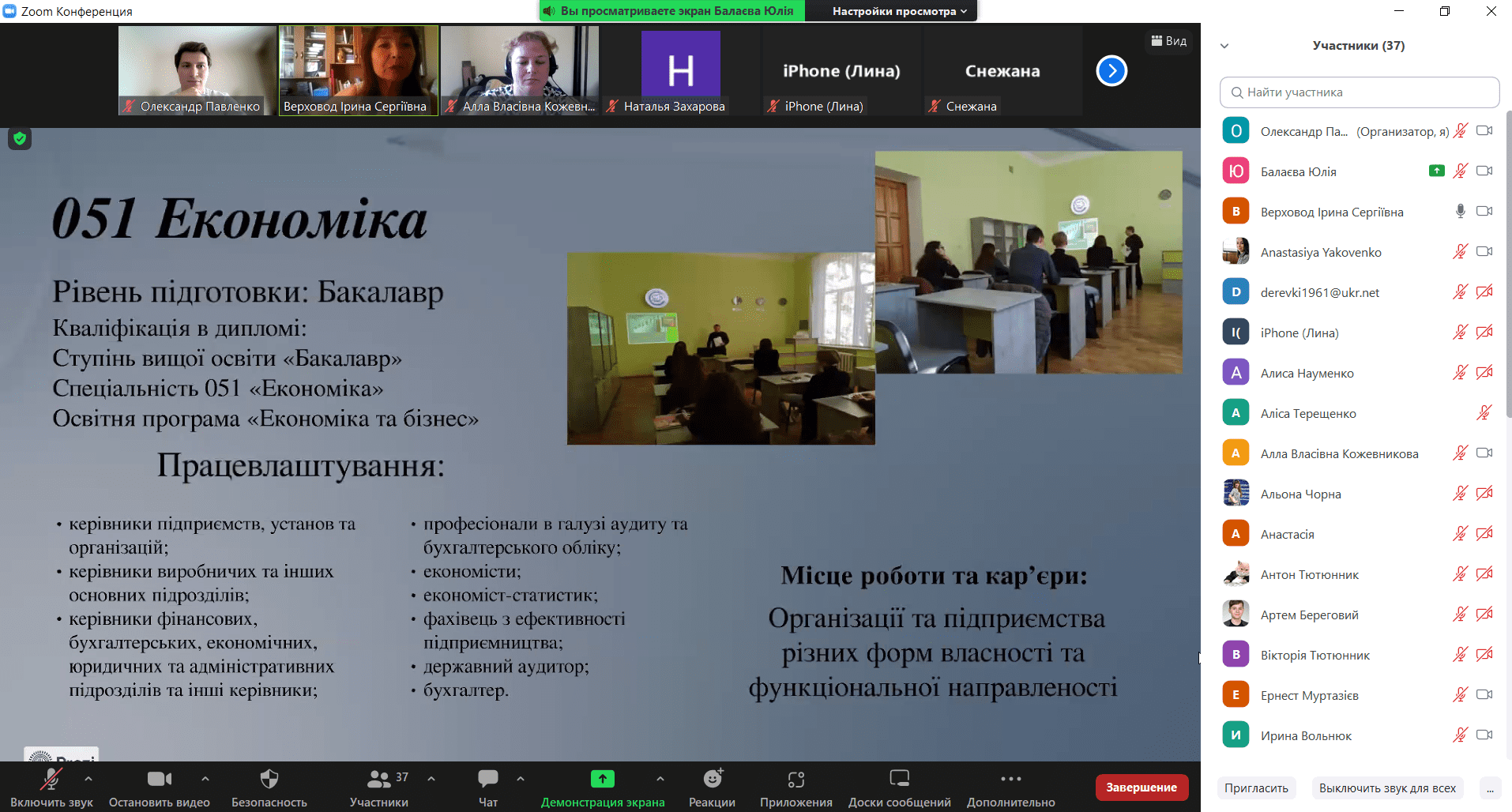Open Дополнительно more options menu
This screenshot has height=812, width=1512.
pyautogui.click(x=1010, y=780)
